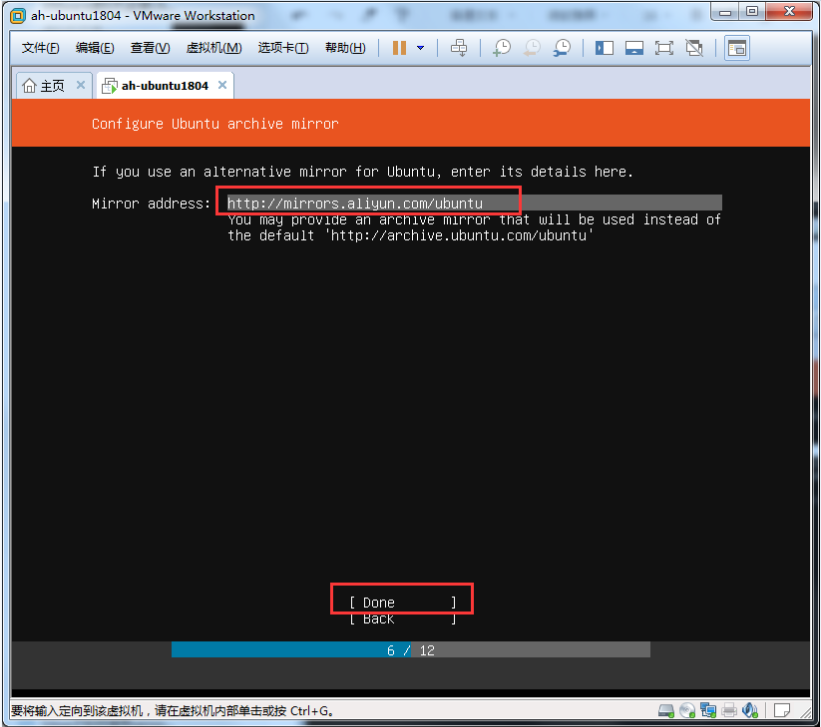Expand the power options dropdown arrow
821x727 pixels.
[421, 48]
